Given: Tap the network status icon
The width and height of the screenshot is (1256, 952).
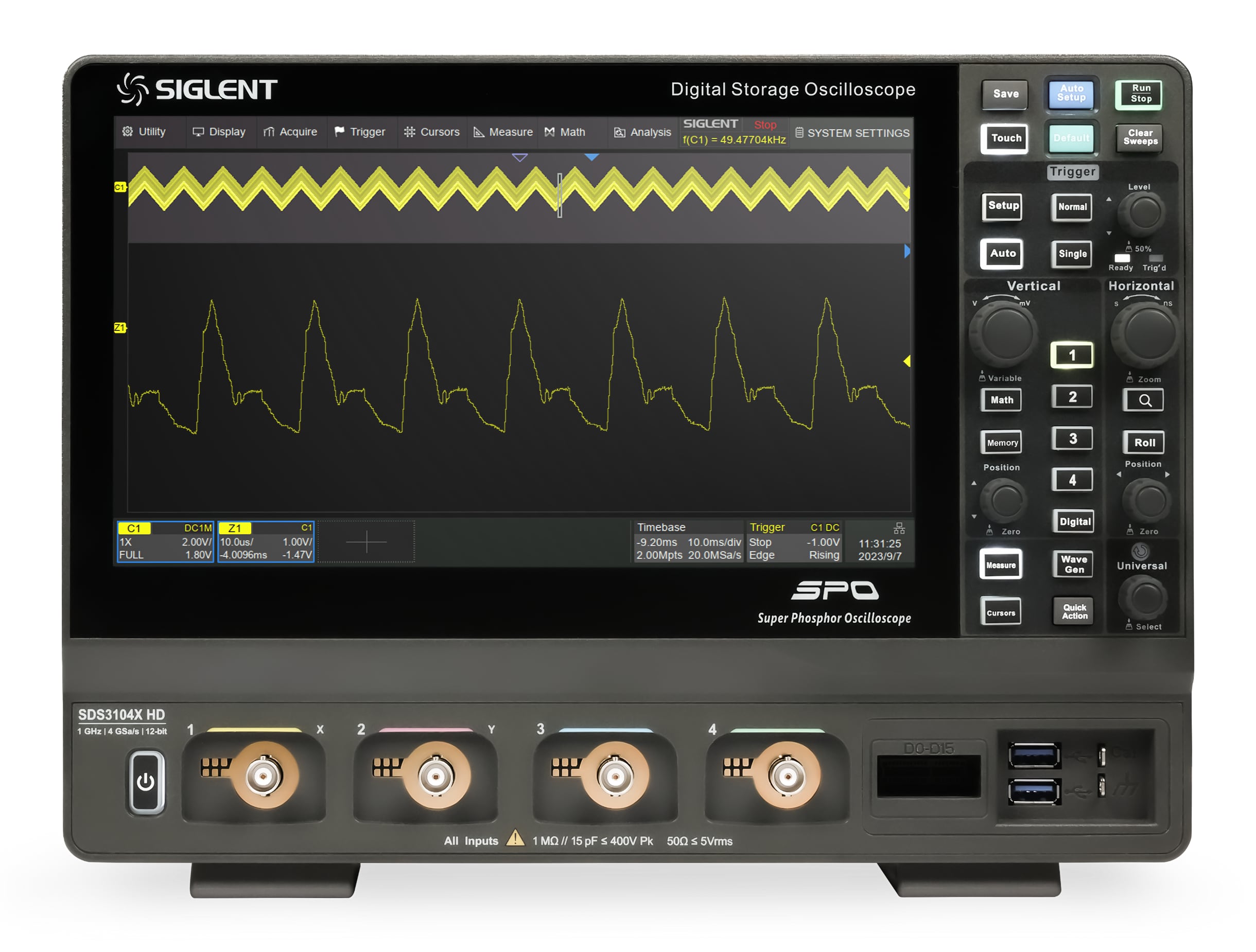Looking at the screenshot, I should 899,528.
